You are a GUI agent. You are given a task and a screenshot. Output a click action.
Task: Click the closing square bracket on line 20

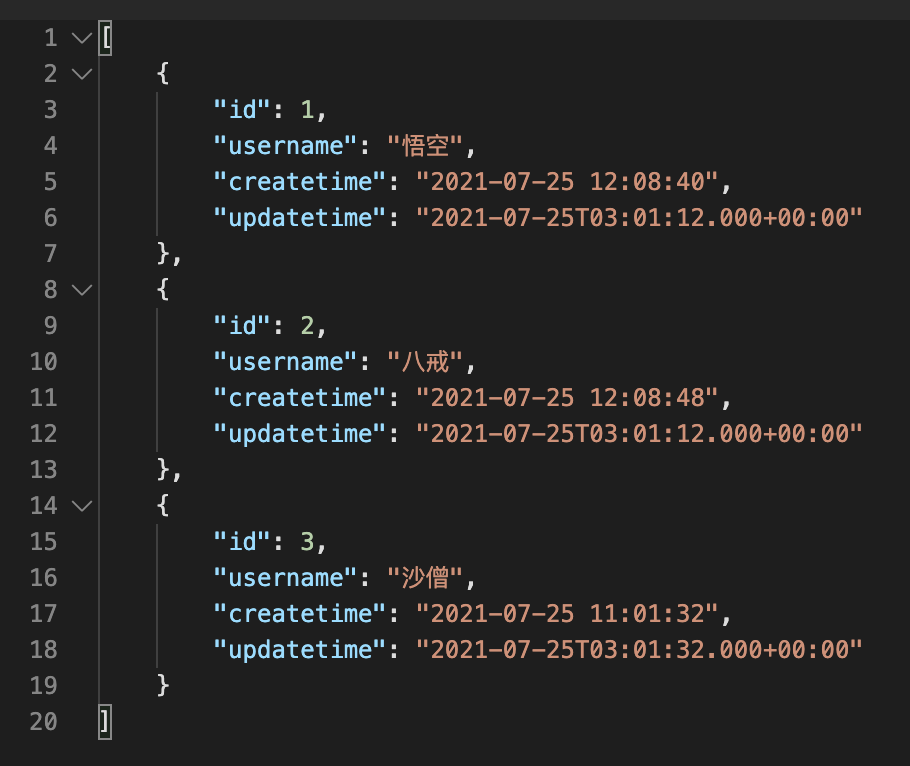(x=105, y=722)
